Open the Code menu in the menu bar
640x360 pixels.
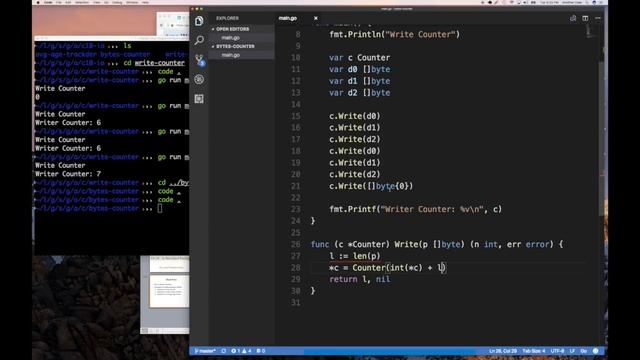[48, 2]
